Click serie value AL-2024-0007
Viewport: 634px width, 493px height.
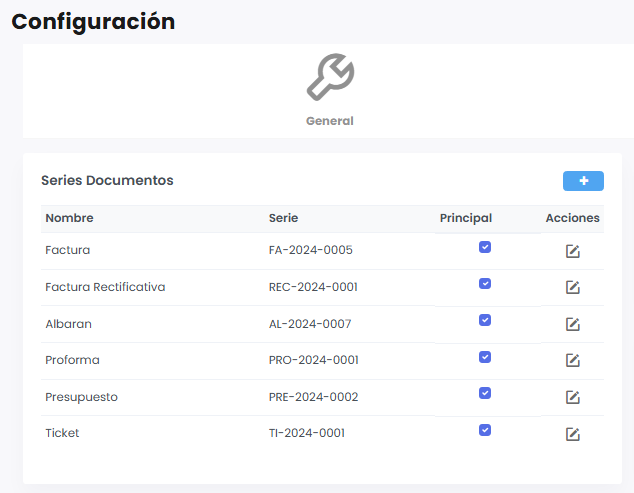point(310,324)
